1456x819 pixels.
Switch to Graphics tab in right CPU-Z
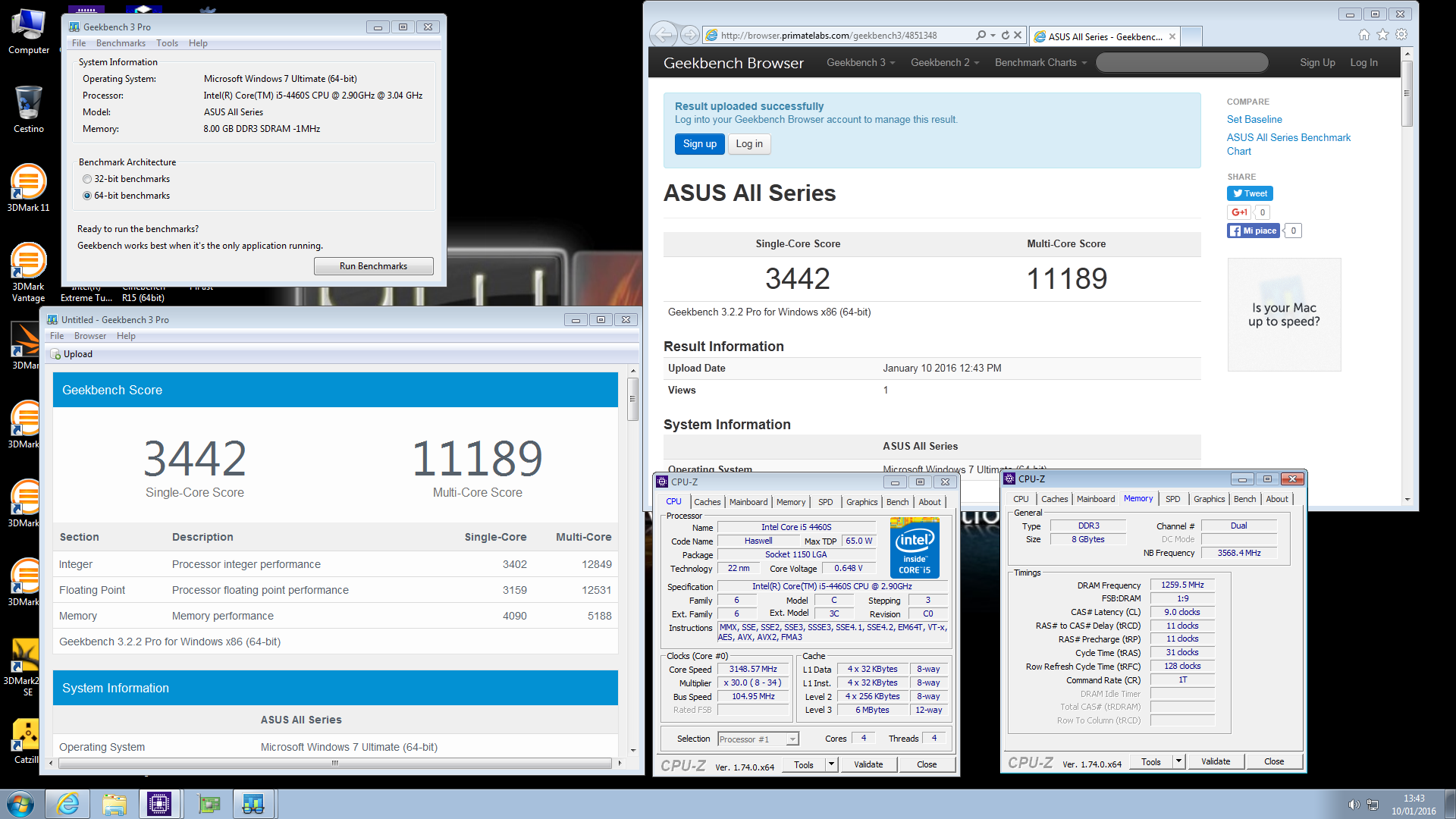(1209, 499)
